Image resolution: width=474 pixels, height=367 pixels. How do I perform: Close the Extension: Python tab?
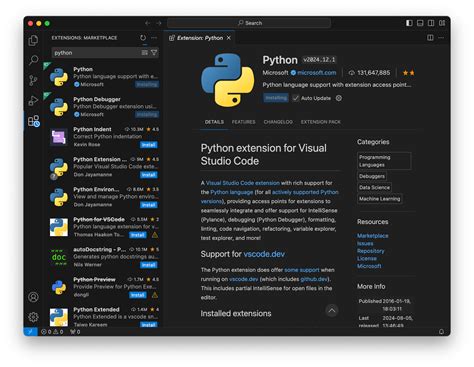tap(229, 38)
